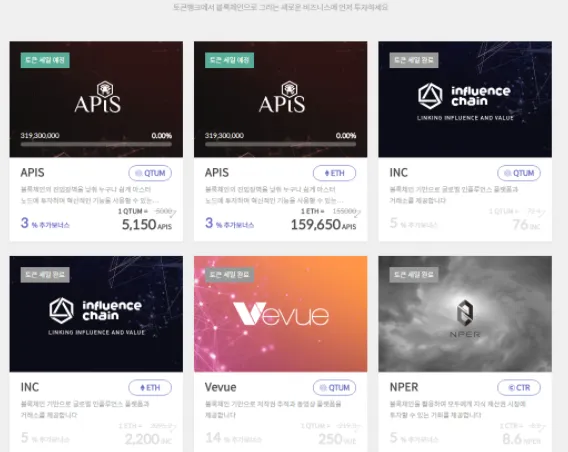Viewport: 568px width, 452px height.
Task: Select the QTUM currency pill on the INC card
Action: coord(519,173)
